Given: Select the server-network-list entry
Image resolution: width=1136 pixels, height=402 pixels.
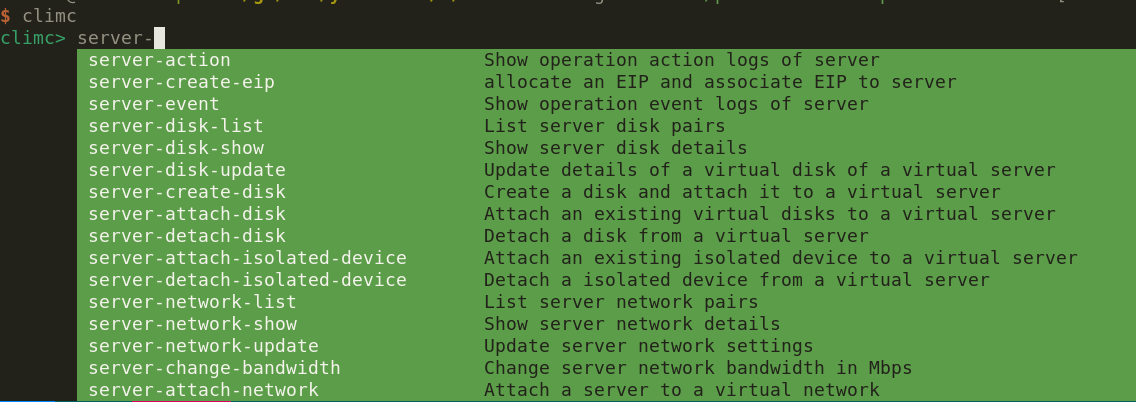Looking at the screenshot, I should click(x=192, y=302).
